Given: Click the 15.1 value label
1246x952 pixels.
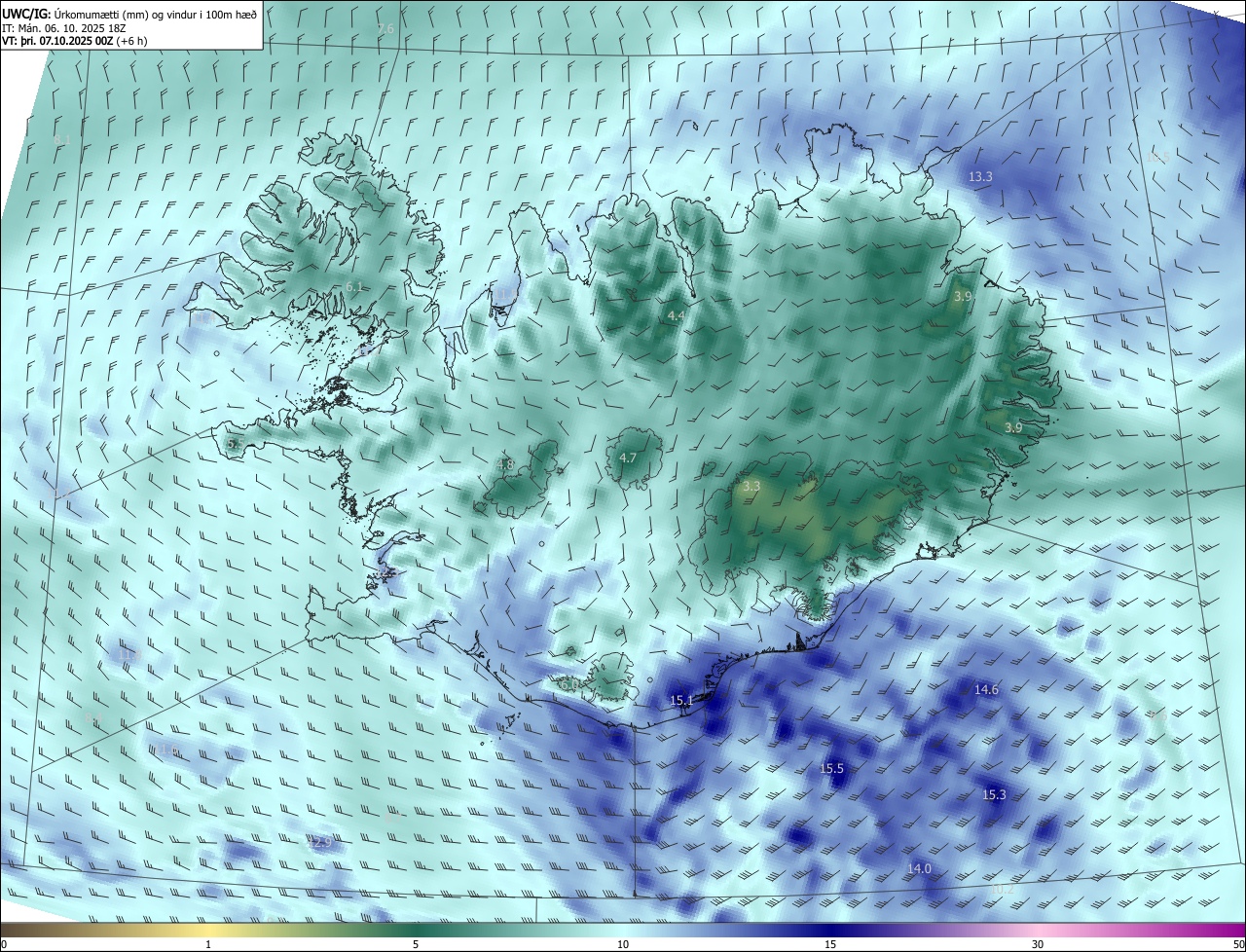Looking at the screenshot, I should (681, 701).
